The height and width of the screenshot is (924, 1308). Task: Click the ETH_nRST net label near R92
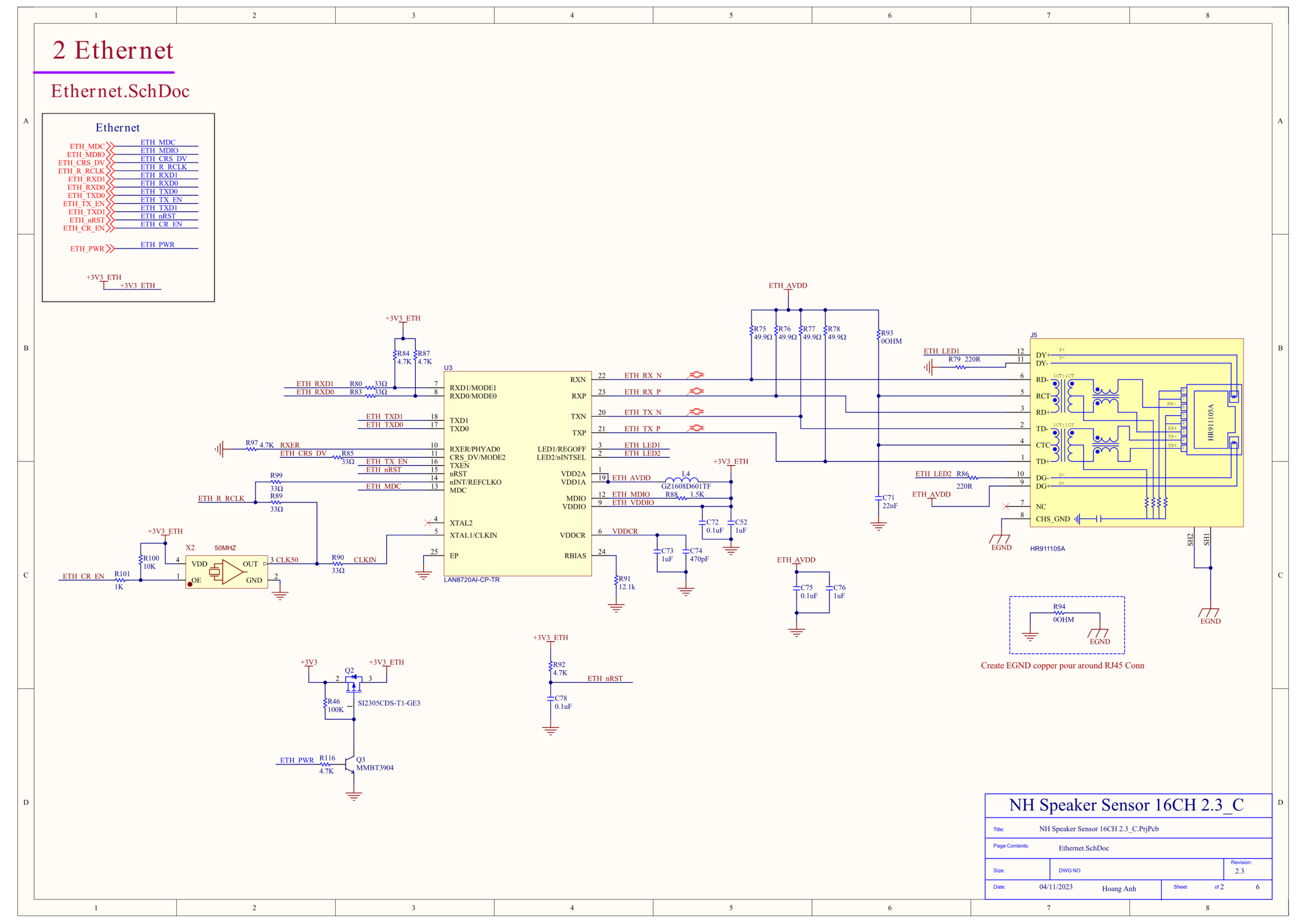pos(605,678)
